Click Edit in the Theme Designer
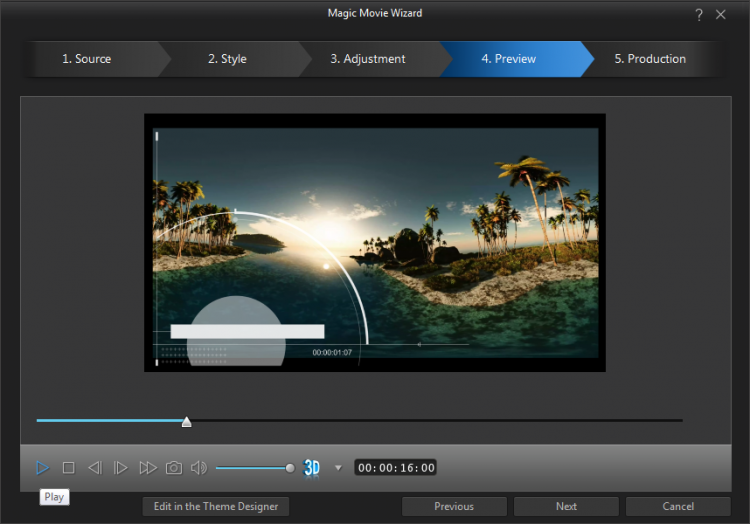The image size is (750, 524). [x=216, y=506]
